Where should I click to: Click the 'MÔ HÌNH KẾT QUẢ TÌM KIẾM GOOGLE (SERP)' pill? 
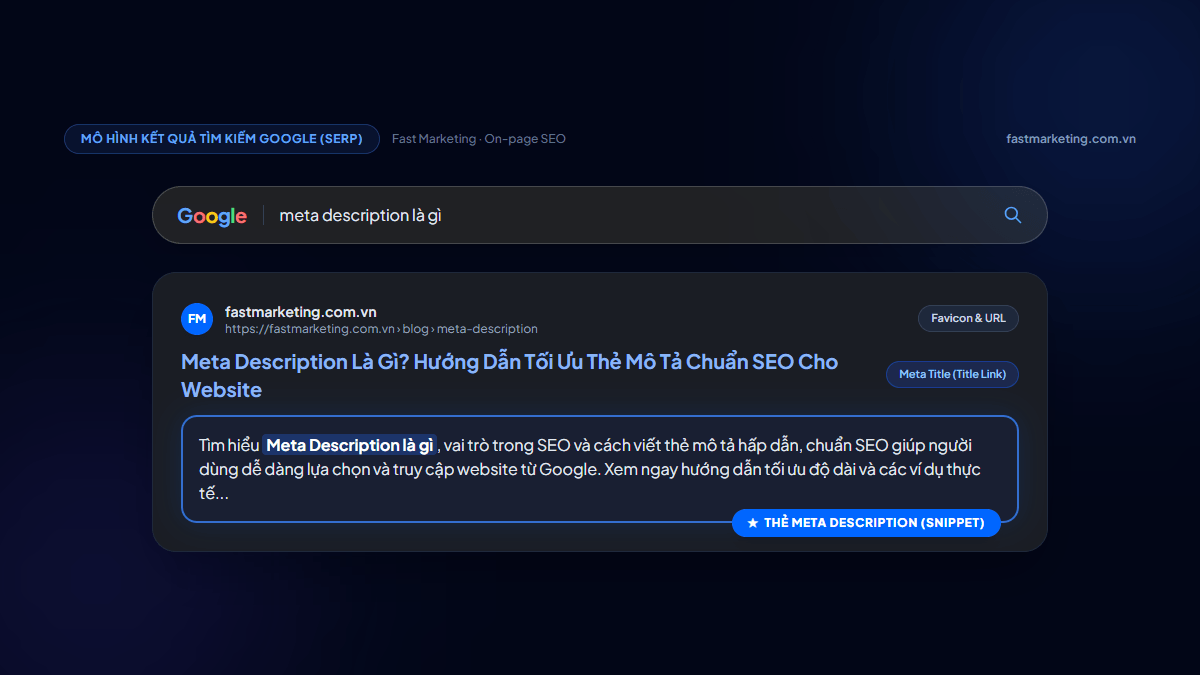pos(222,139)
